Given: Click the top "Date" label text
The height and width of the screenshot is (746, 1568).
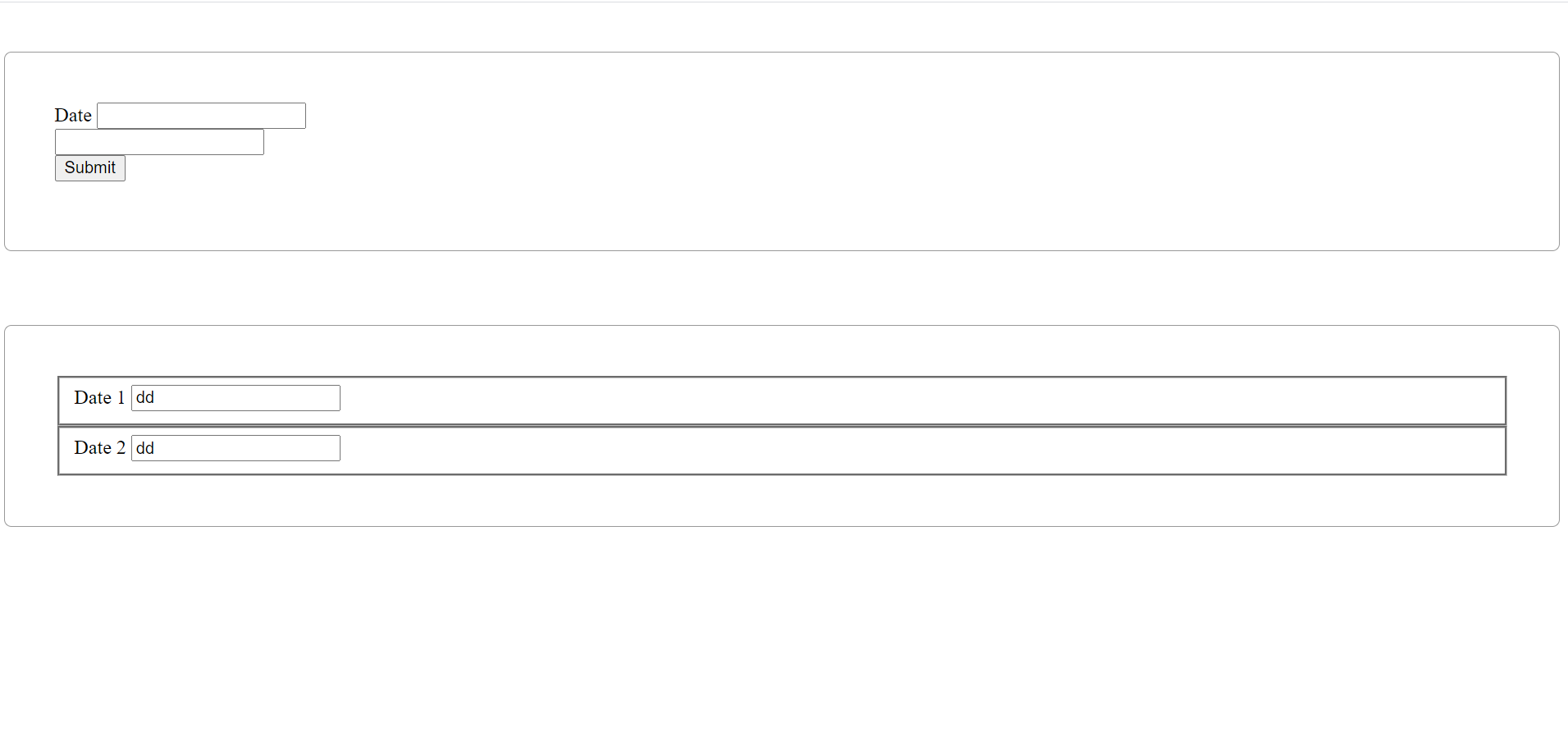Looking at the screenshot, I should click(73, 116).
